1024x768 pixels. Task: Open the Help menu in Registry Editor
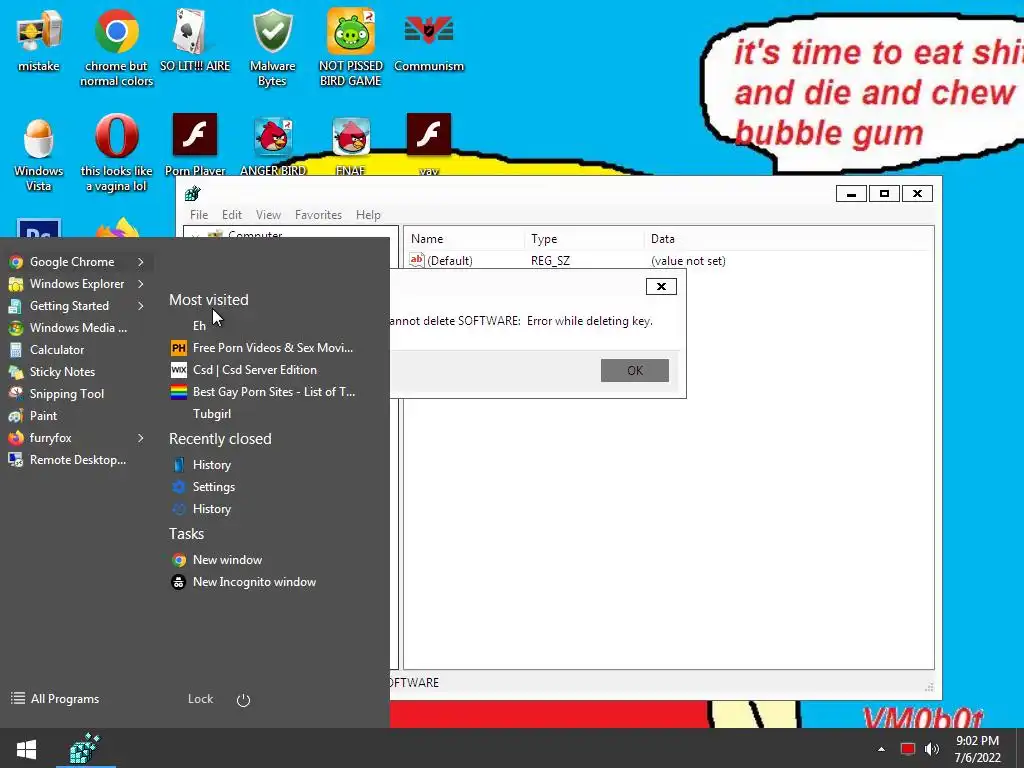(368, 215)
